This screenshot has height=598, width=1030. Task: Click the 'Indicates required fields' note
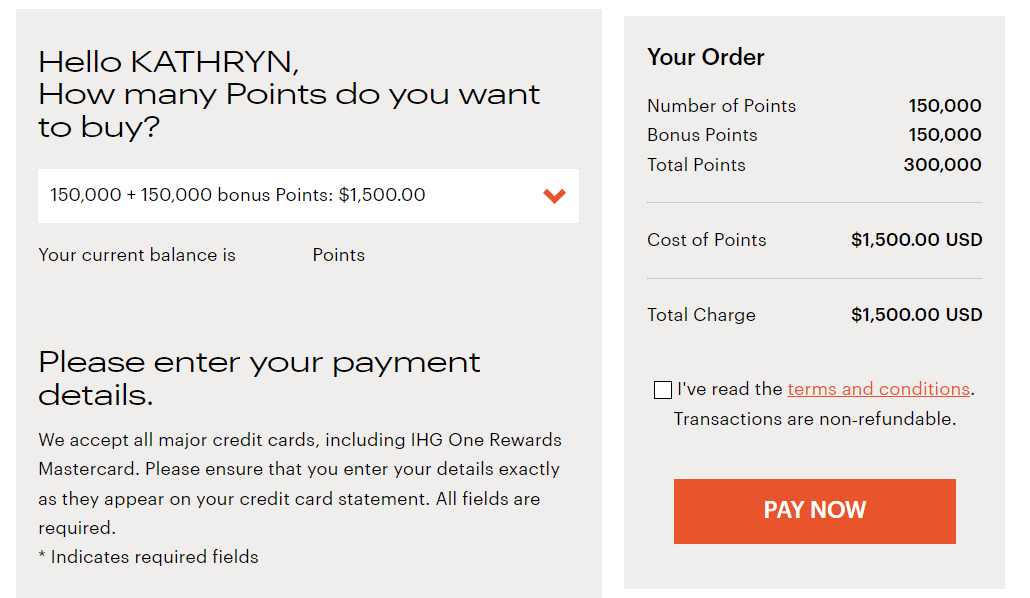(146, 556)
